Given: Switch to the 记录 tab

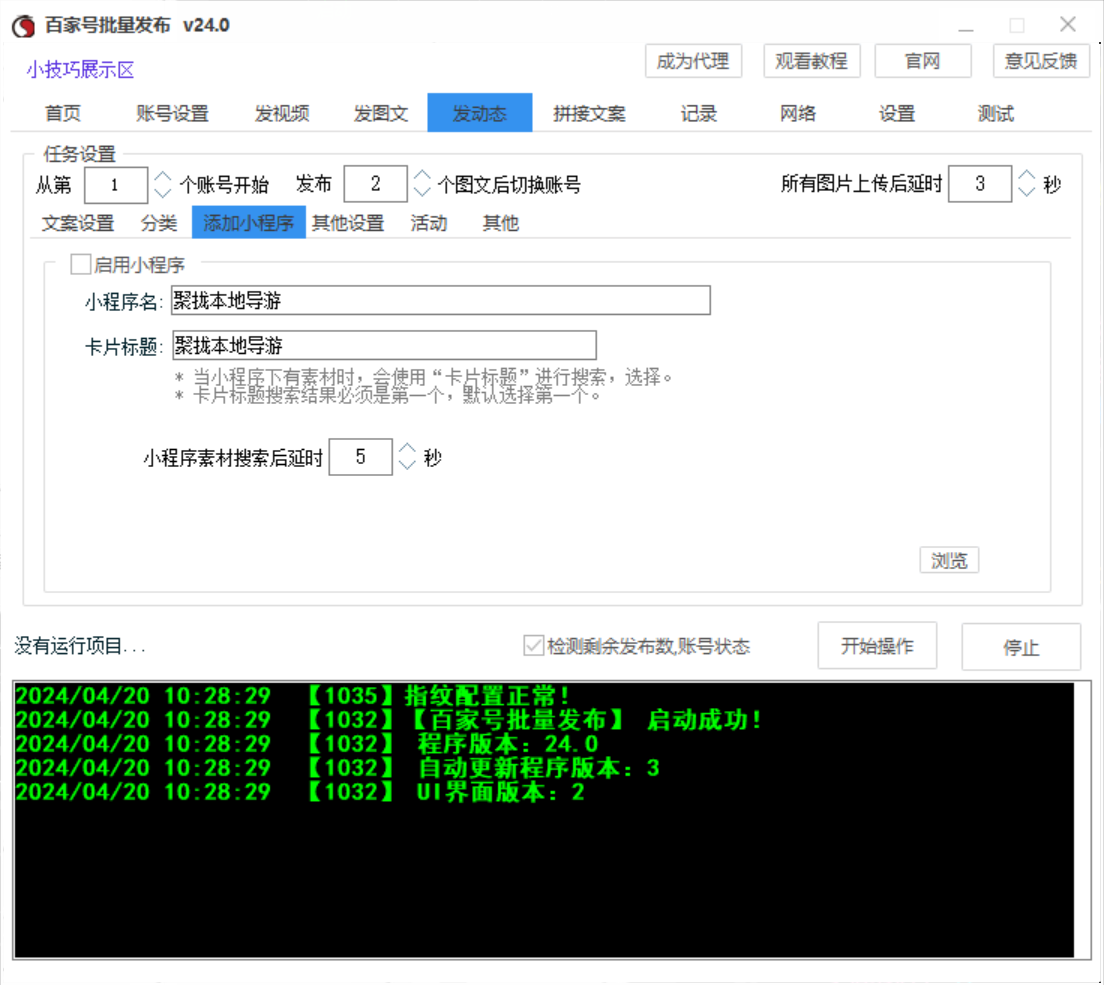Looking at the screenshot, I should (x=698, y=113).
